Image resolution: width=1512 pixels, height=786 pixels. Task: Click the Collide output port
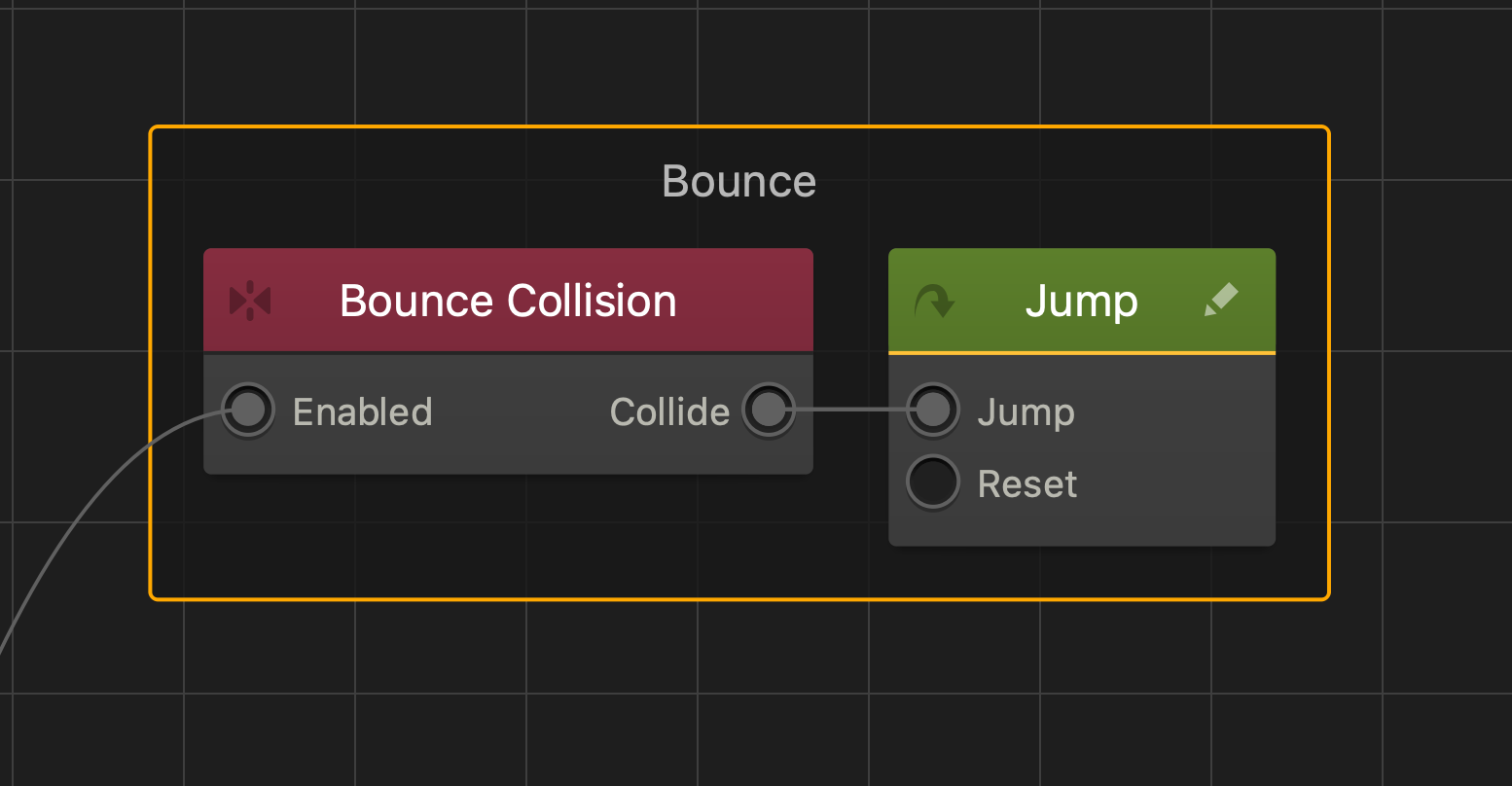769,410
